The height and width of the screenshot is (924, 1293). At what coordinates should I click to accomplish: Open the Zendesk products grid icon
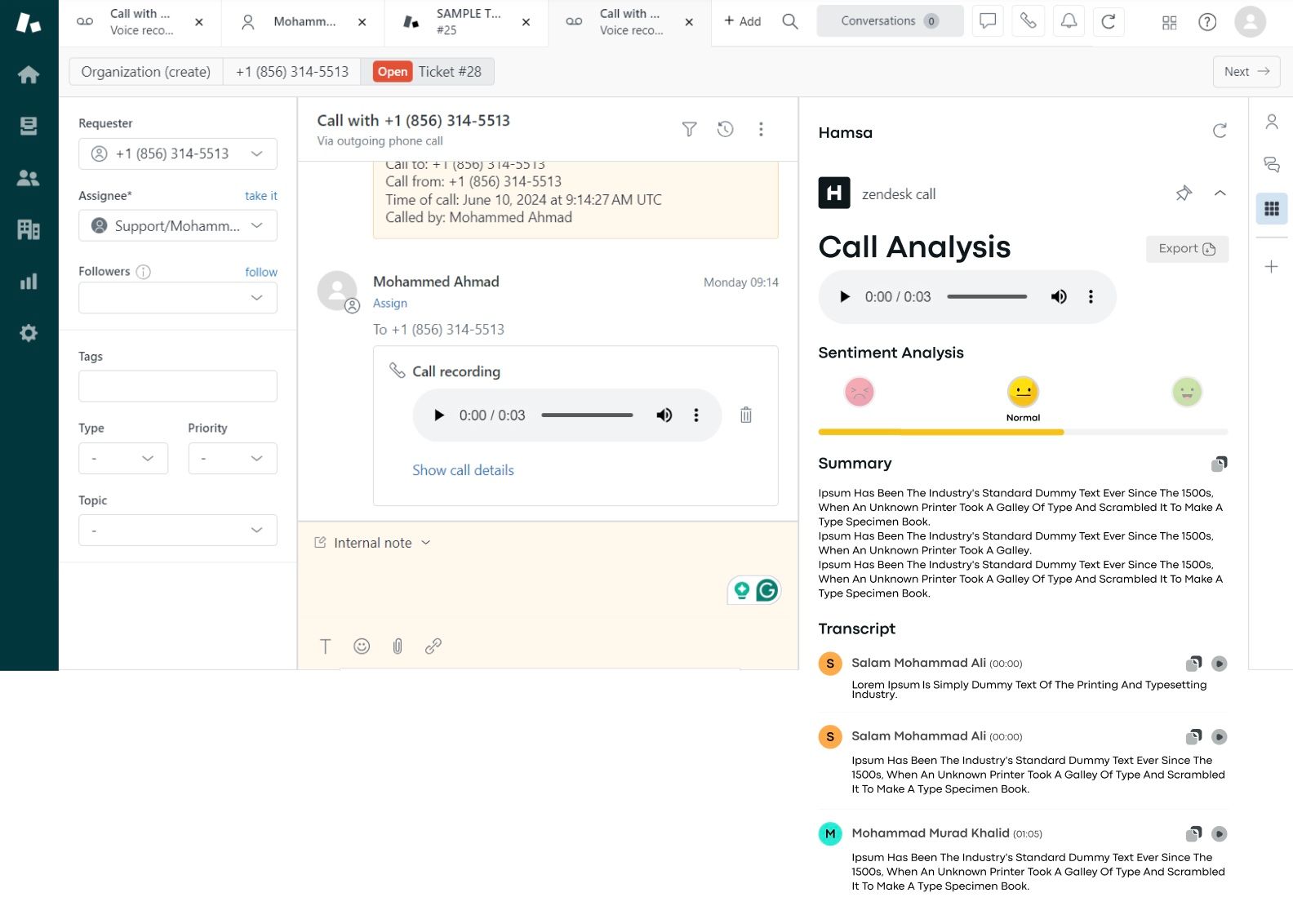(1170, 22)
